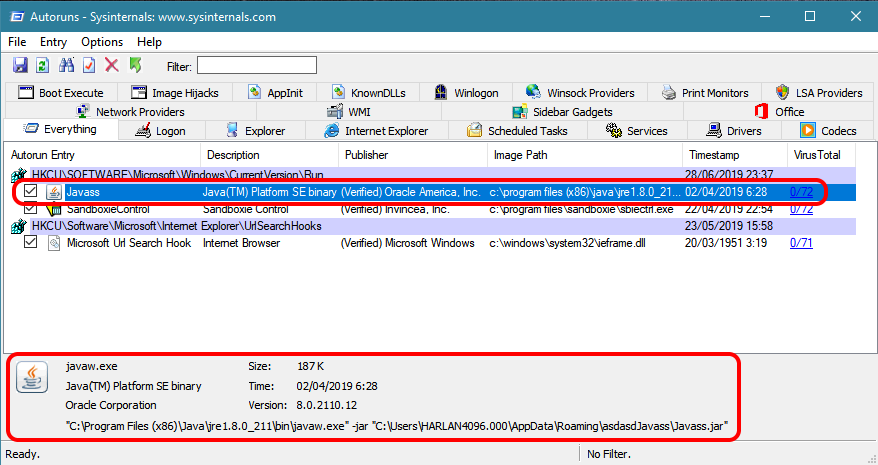Viewport: 878px width, 465px height.
Task: Uncheck the Microsoft Url Search Hook entry
Action: [30, 242]
